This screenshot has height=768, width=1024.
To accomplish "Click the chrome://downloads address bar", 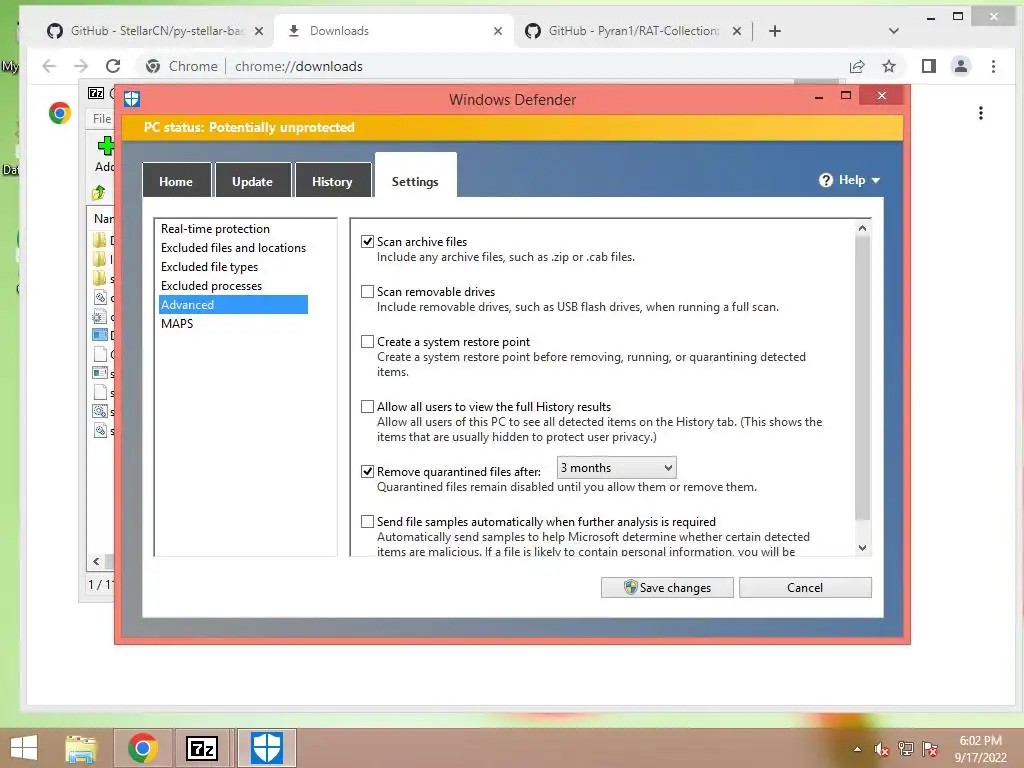I will [x=490, y=66].
